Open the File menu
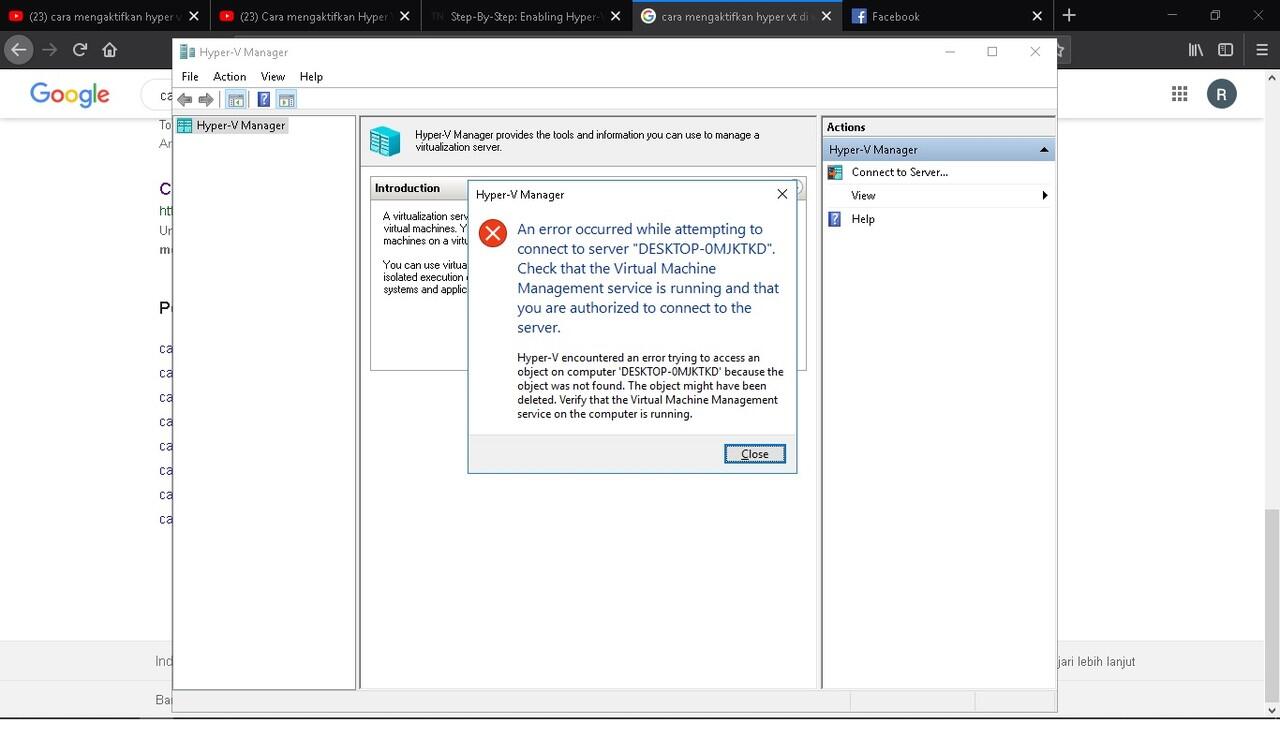Screen dimensions: 1280x738 190,77
